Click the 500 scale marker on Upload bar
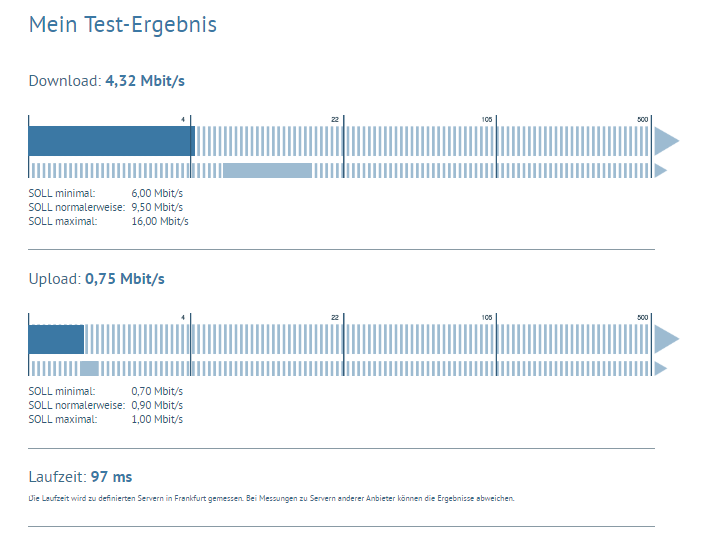The width and height of the screenshot is (705, 533). (x=643, y=317)
